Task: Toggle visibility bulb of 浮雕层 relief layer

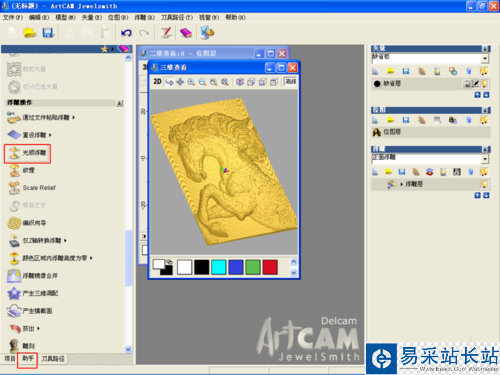Action: point(484,184)
